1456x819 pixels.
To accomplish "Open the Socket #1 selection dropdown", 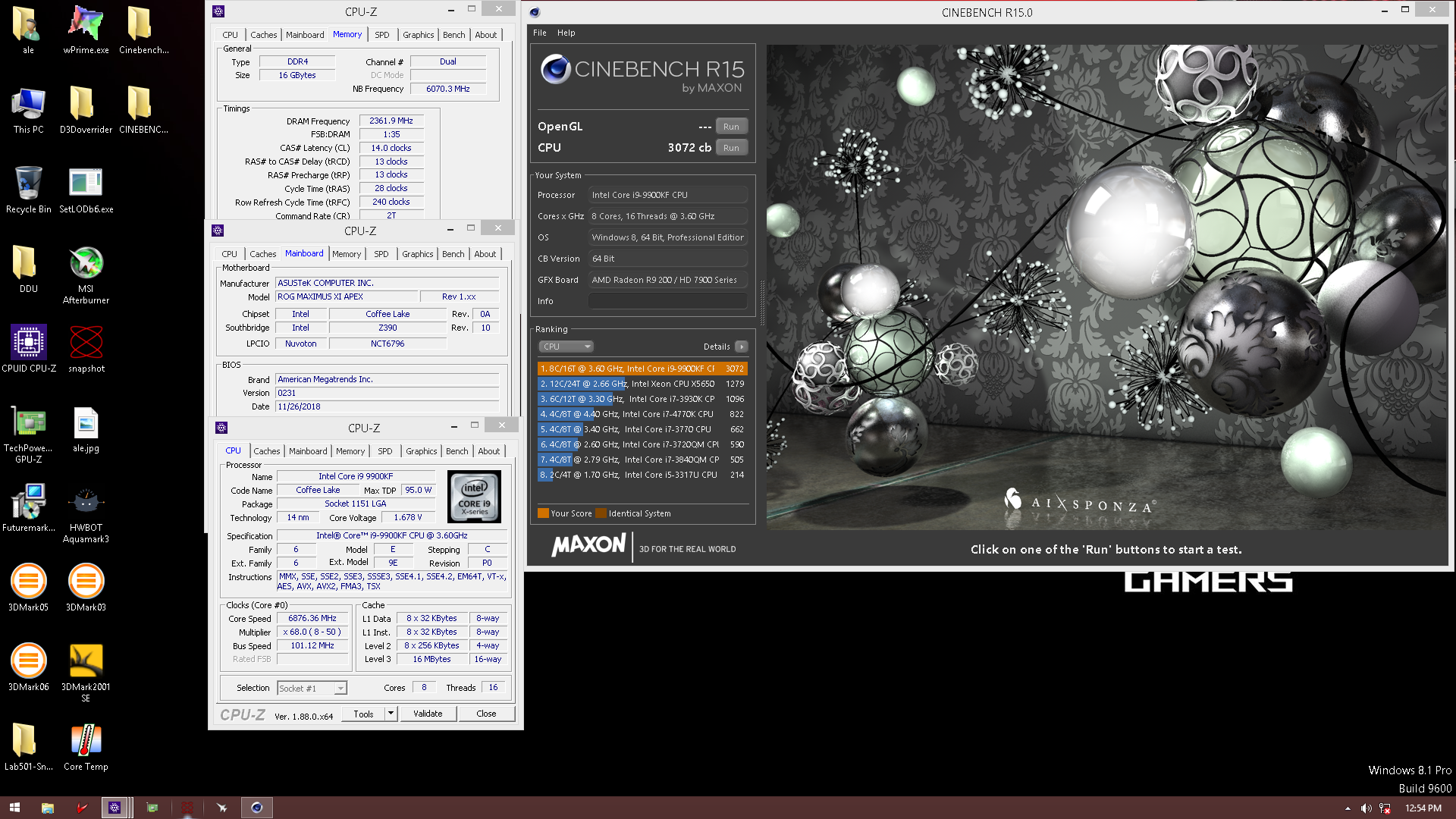I will (312, 688).
